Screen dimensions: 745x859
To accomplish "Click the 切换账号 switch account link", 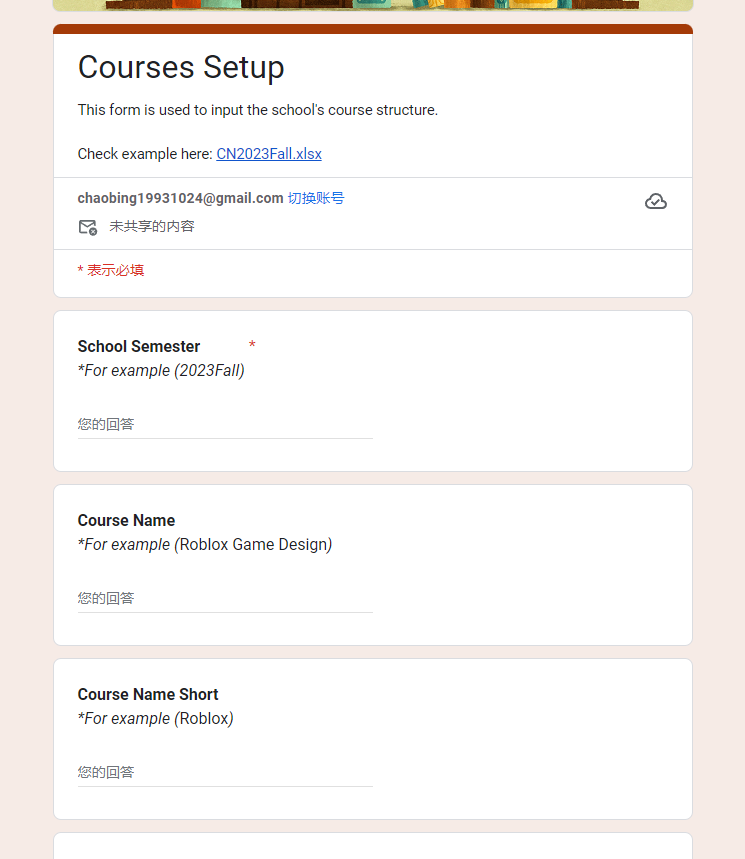I will point(316,198).
